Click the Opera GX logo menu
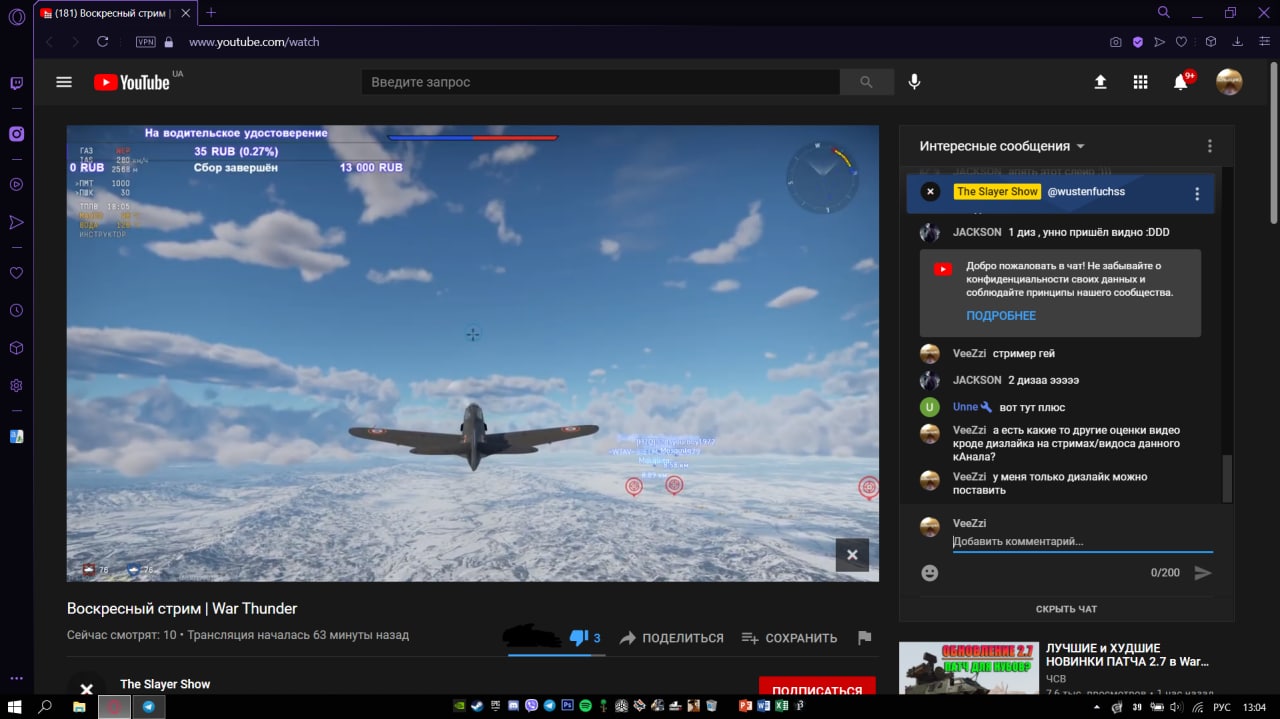Image resolution: width=1280 pixels, height=719 pixels. (x=16, y=16)
